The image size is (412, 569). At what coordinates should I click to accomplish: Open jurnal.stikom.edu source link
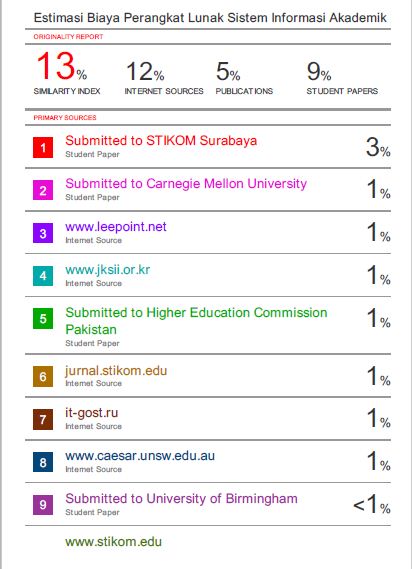(x=116, y=371)
